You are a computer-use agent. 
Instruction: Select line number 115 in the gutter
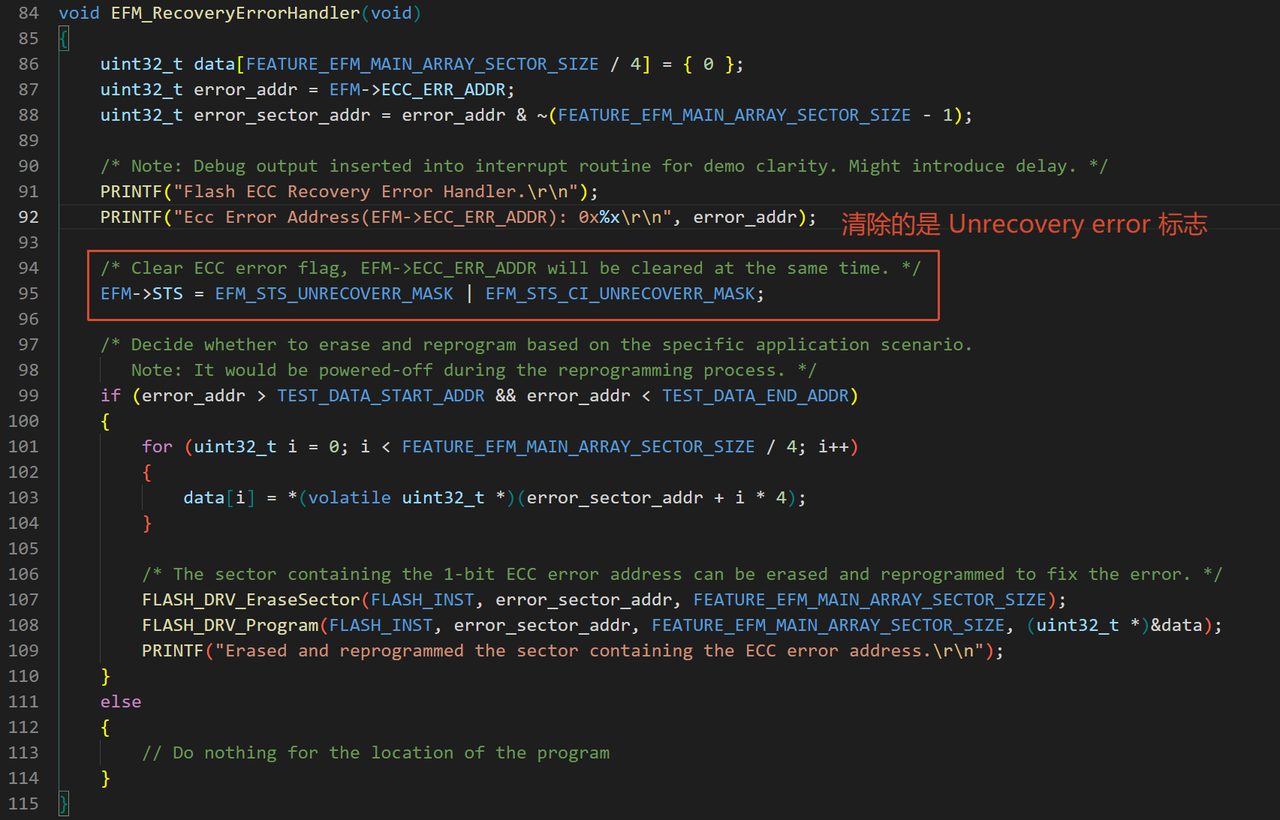24,804
